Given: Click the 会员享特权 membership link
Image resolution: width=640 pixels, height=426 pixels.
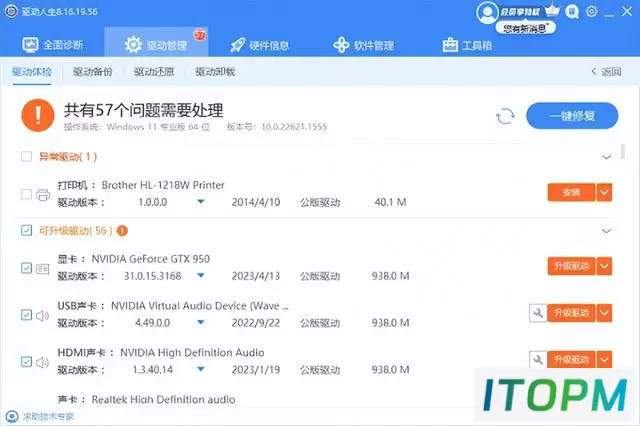Looking at the screenshot, I should [x=520, y=12].
